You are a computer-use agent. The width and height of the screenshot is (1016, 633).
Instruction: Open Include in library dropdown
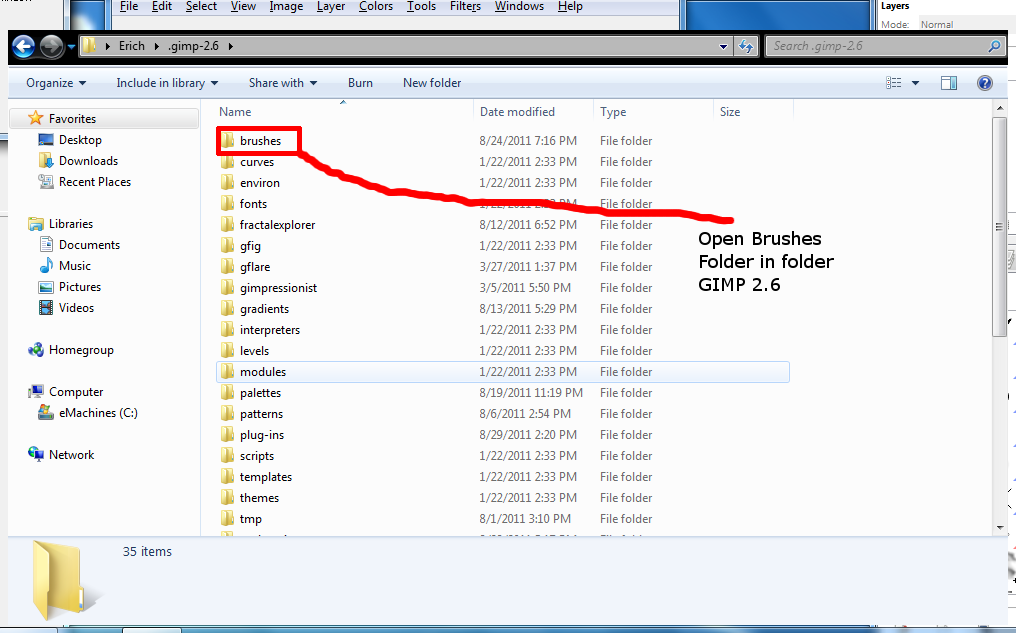click(x=167, y=83)
